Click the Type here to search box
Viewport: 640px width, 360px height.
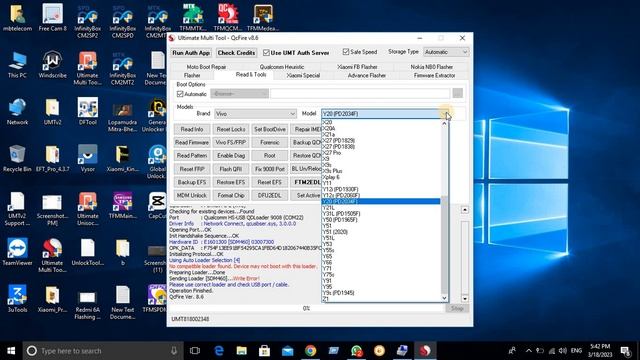[103, 351]
